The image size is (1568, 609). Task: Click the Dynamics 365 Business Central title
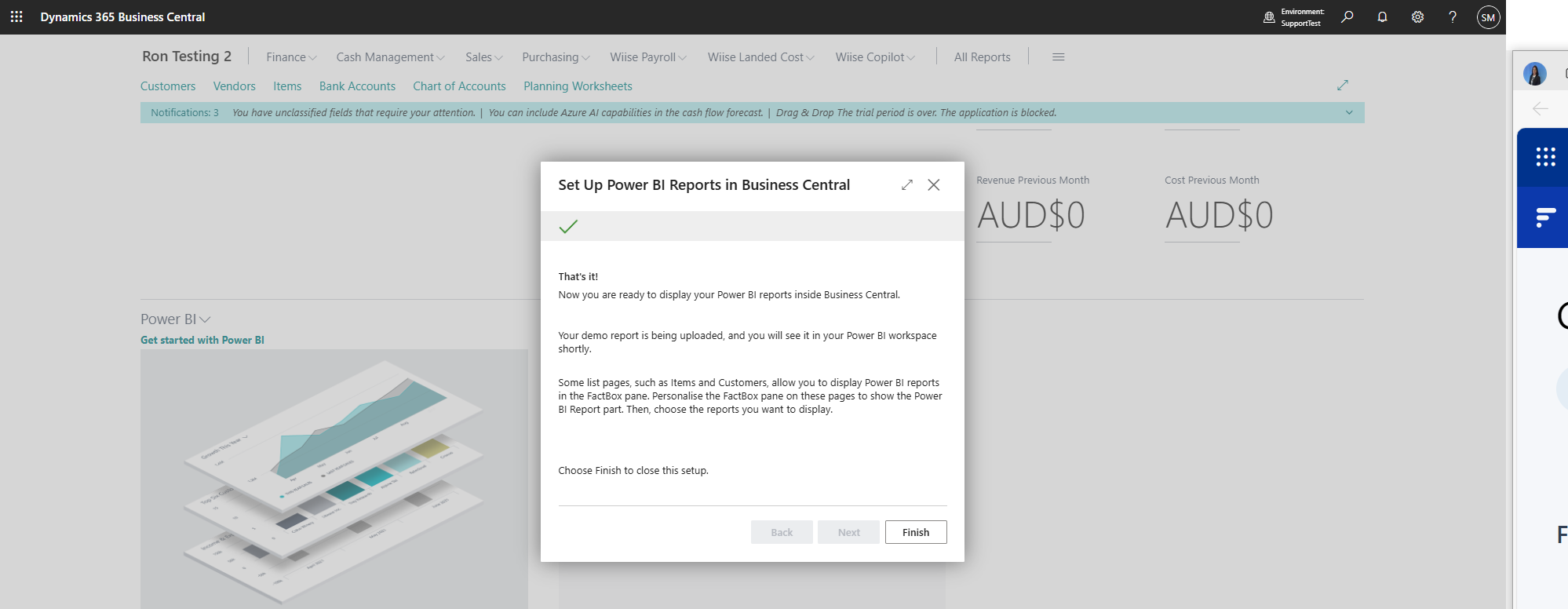click(x=122, y=16)
